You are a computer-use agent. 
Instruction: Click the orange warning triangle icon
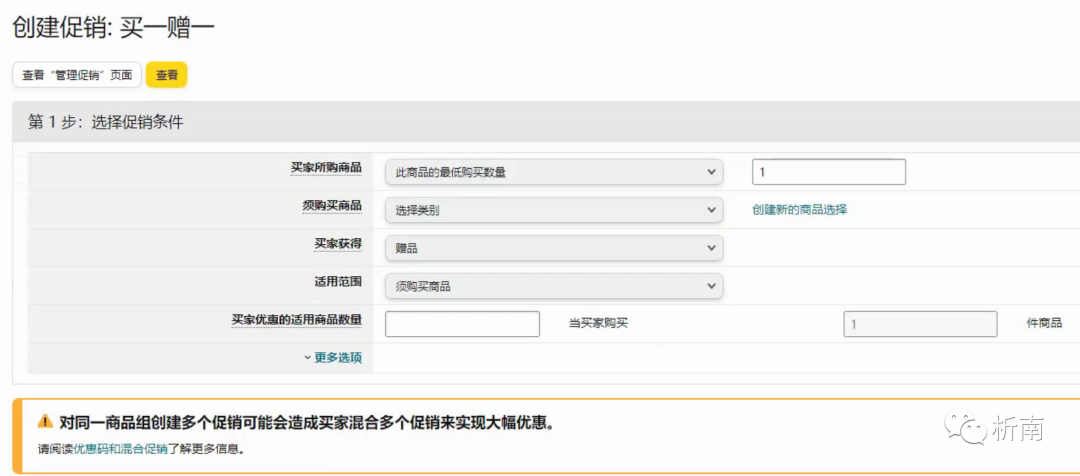point(45,421)
